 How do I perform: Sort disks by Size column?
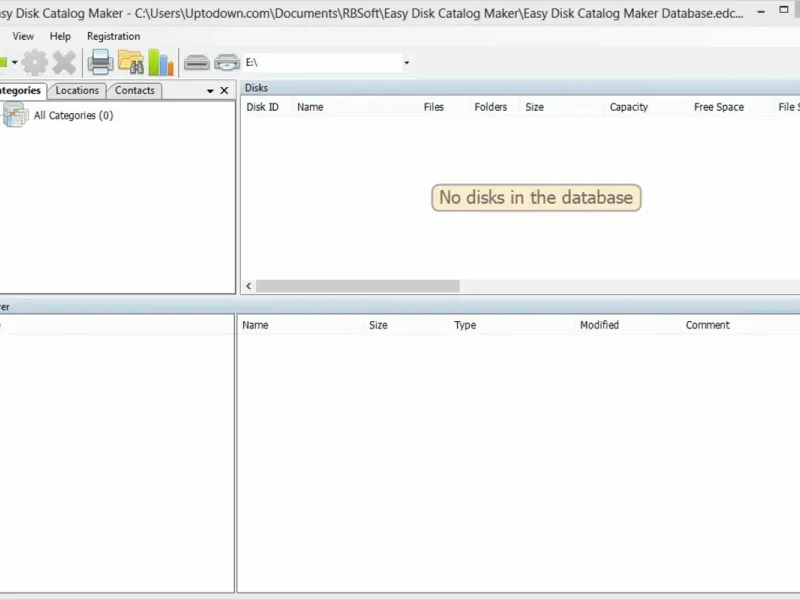pyautogui.click(x=535, y=107)
